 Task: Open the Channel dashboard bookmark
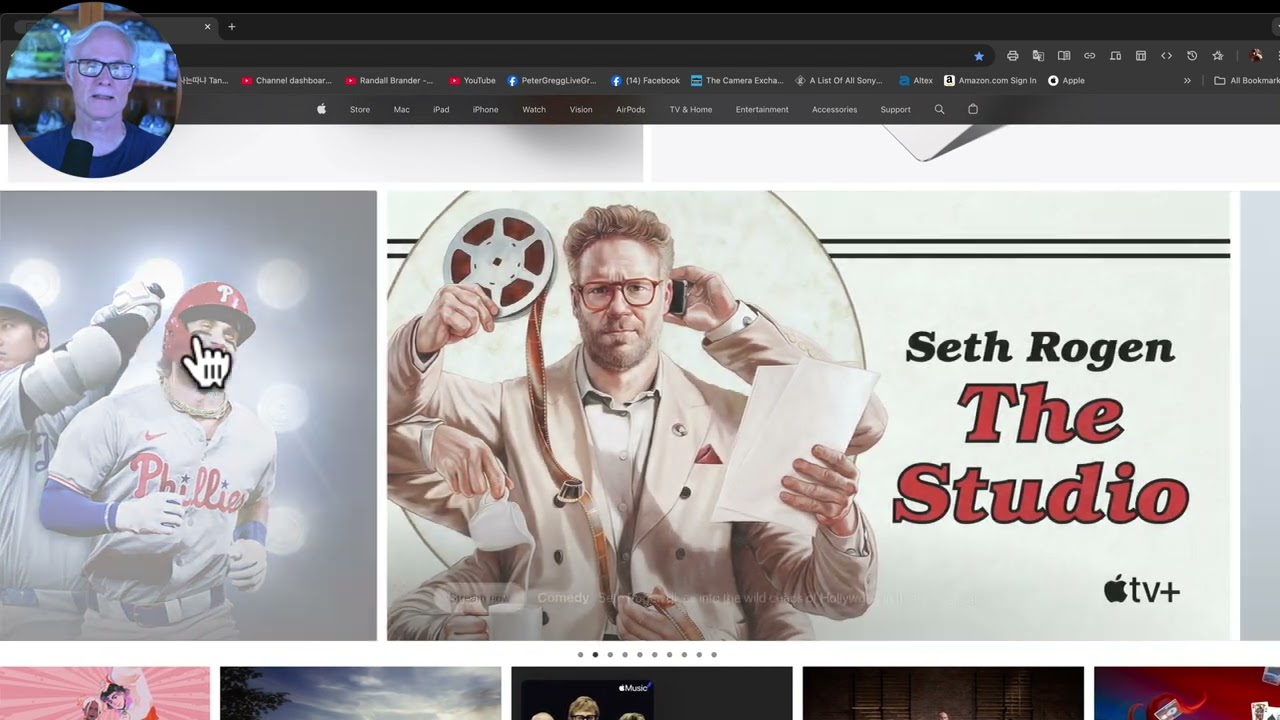point(286,81)
